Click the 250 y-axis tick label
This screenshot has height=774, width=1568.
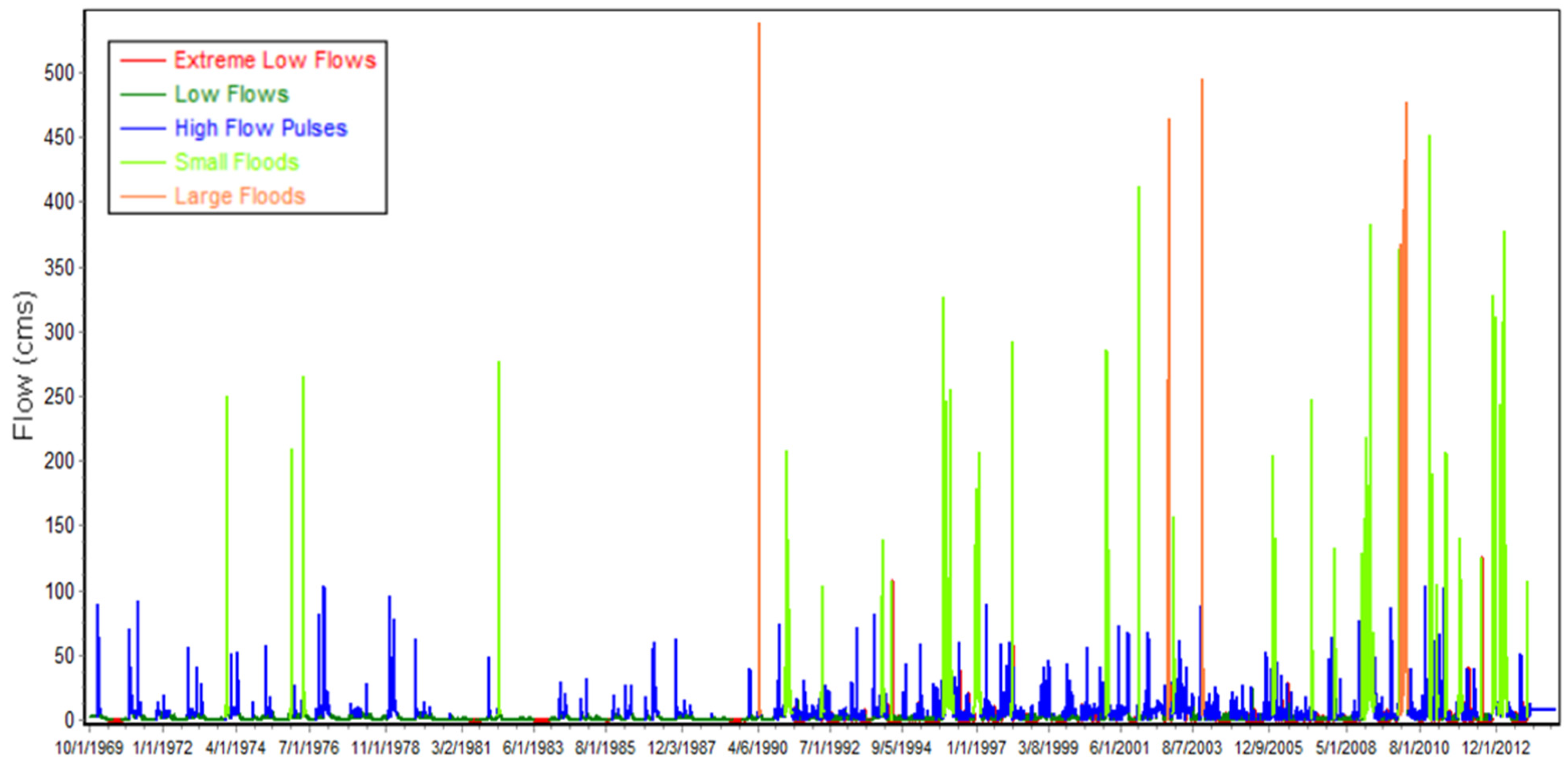pyautogui.click(x=58, y=397)
